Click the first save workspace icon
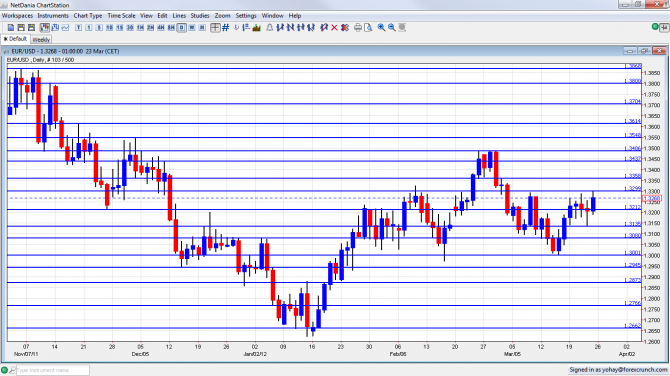670x376 pixels. tap(21, 27)
